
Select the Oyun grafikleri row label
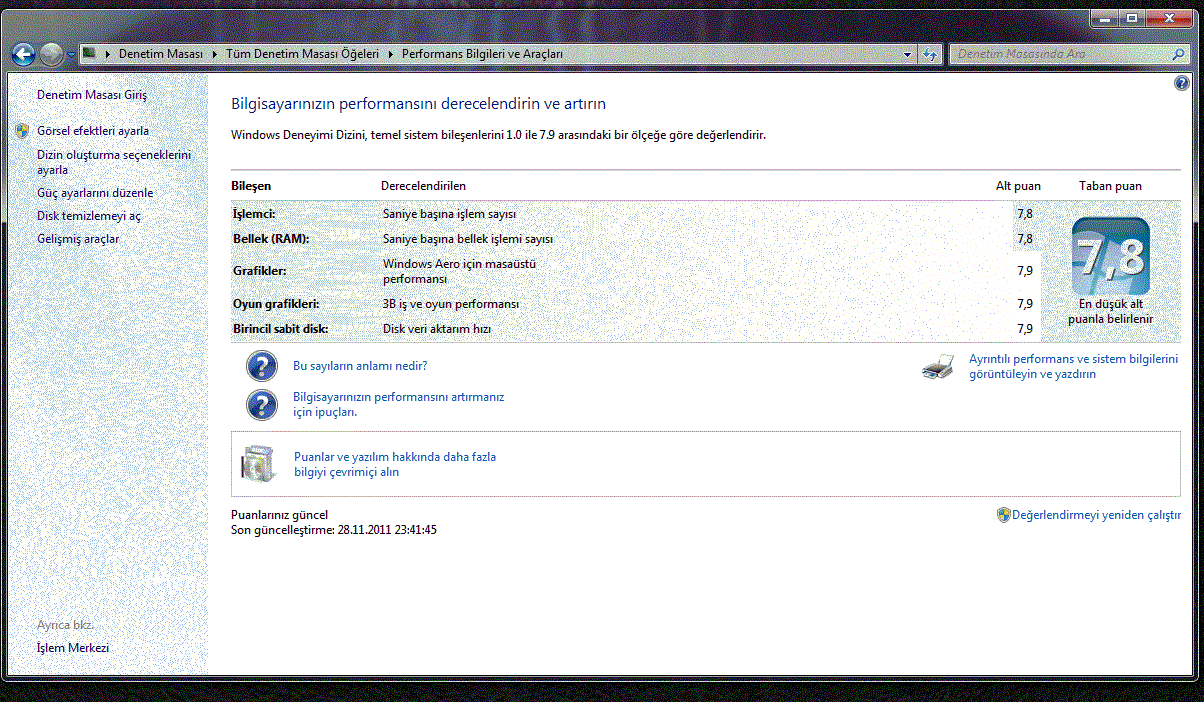276,303
